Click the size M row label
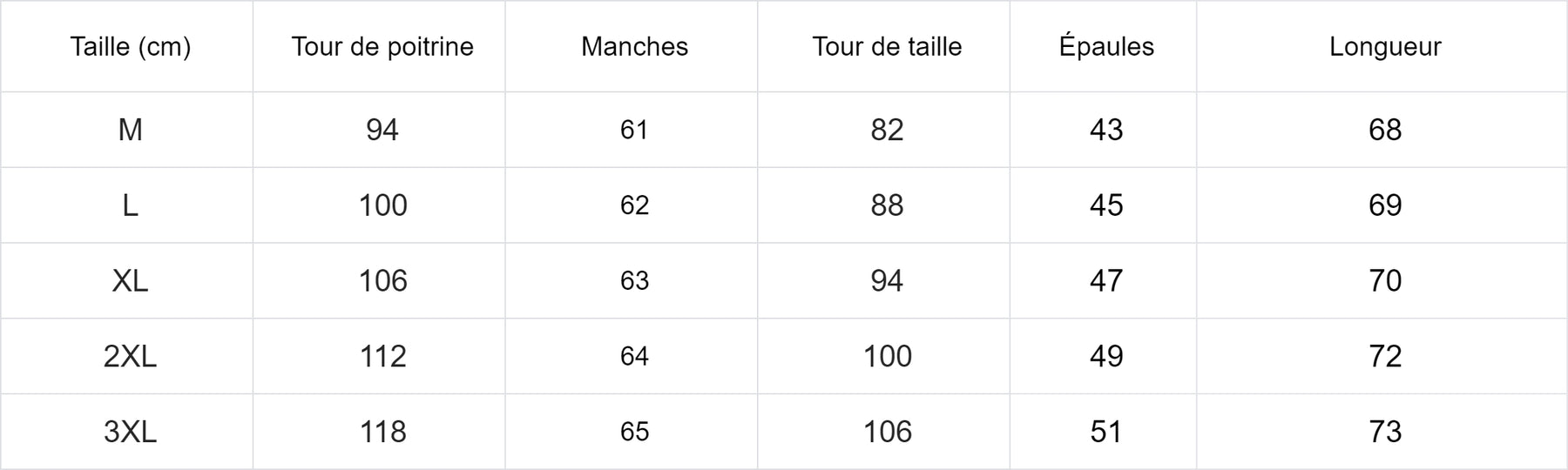 pyautogui.click(x=131, y=130)
